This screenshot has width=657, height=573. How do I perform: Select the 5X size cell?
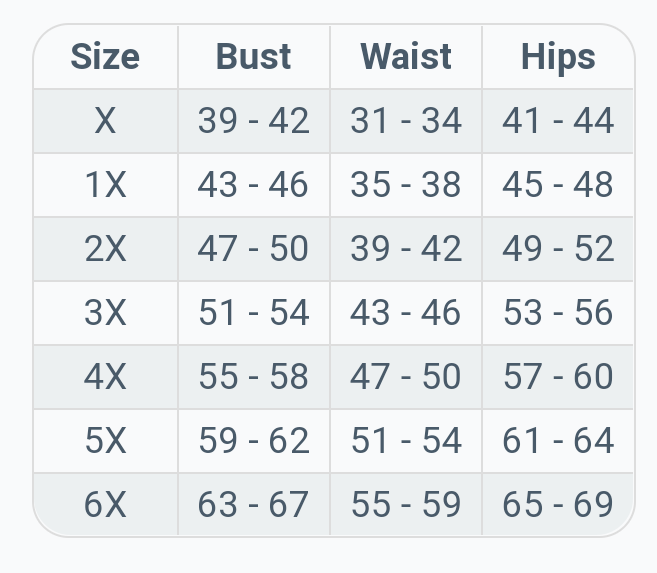tap(105, 441)
